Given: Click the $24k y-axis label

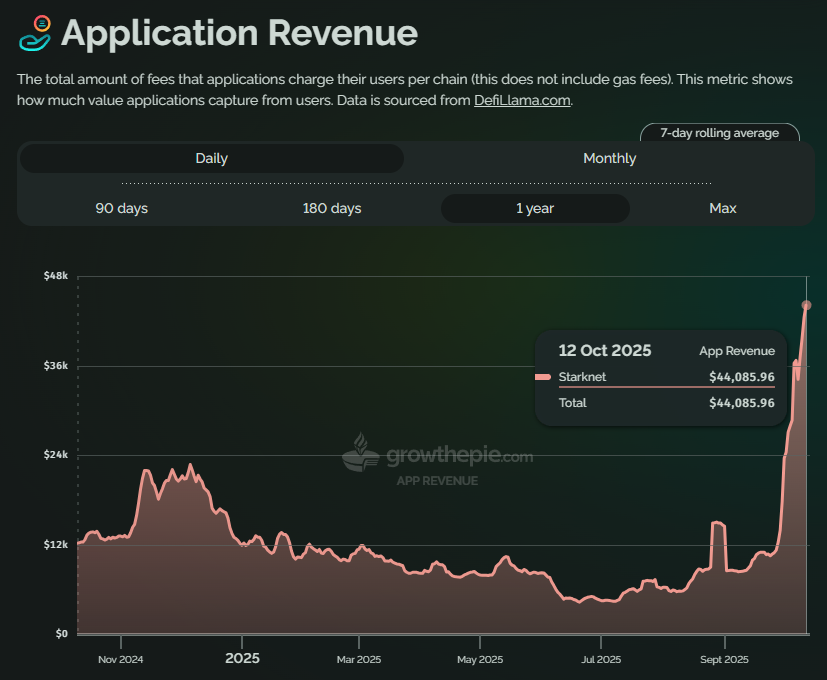Looking at the screenshot, I should [56, 455].
